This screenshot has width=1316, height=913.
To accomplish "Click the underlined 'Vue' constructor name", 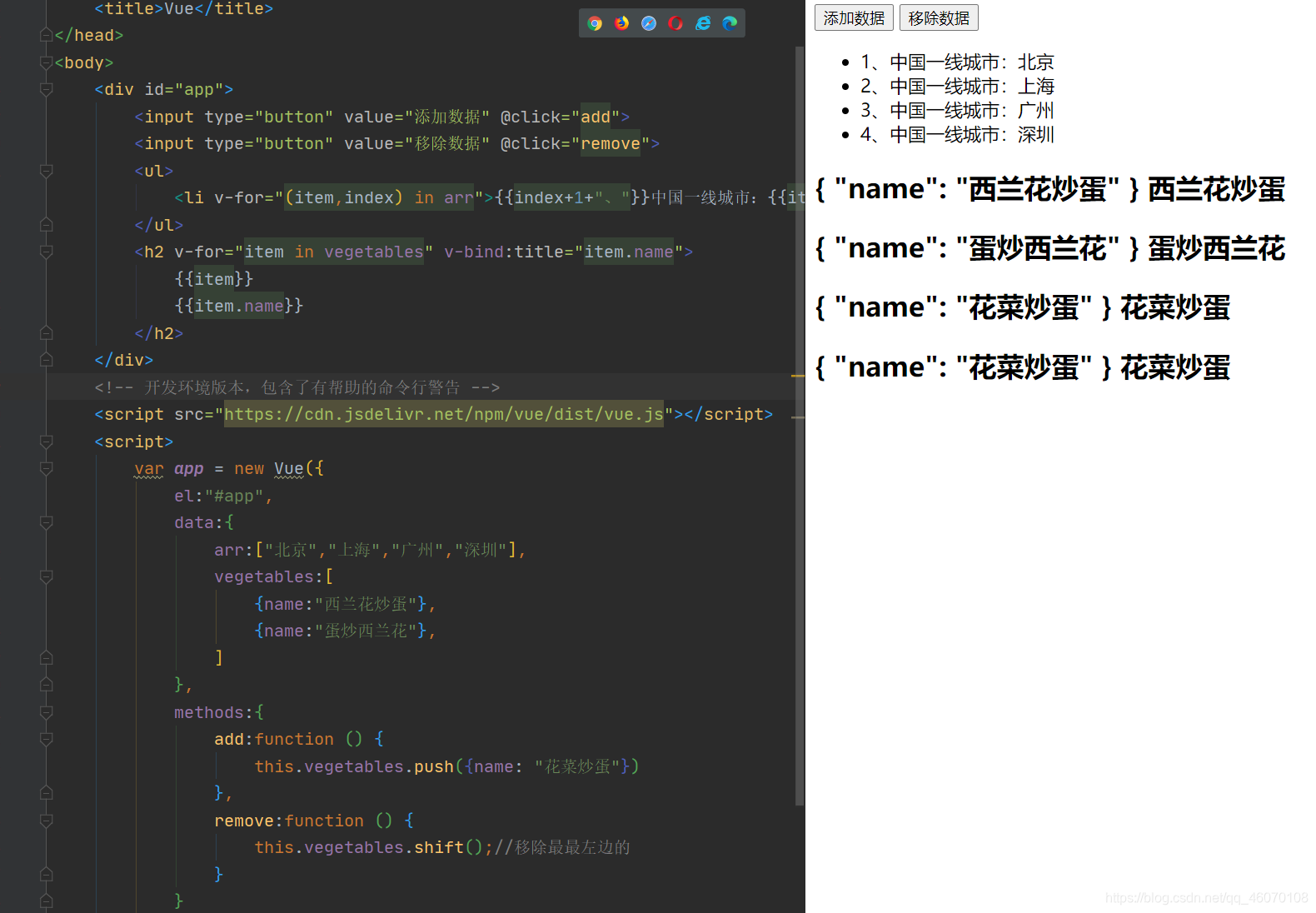I will point(289,468).
